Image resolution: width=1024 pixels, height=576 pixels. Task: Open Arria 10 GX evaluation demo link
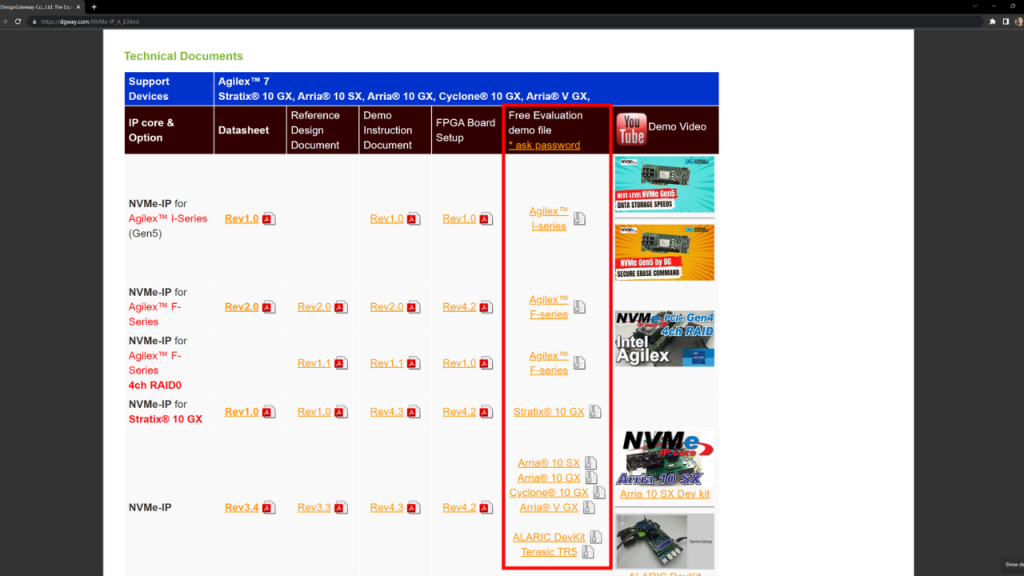tap(549, 478)
